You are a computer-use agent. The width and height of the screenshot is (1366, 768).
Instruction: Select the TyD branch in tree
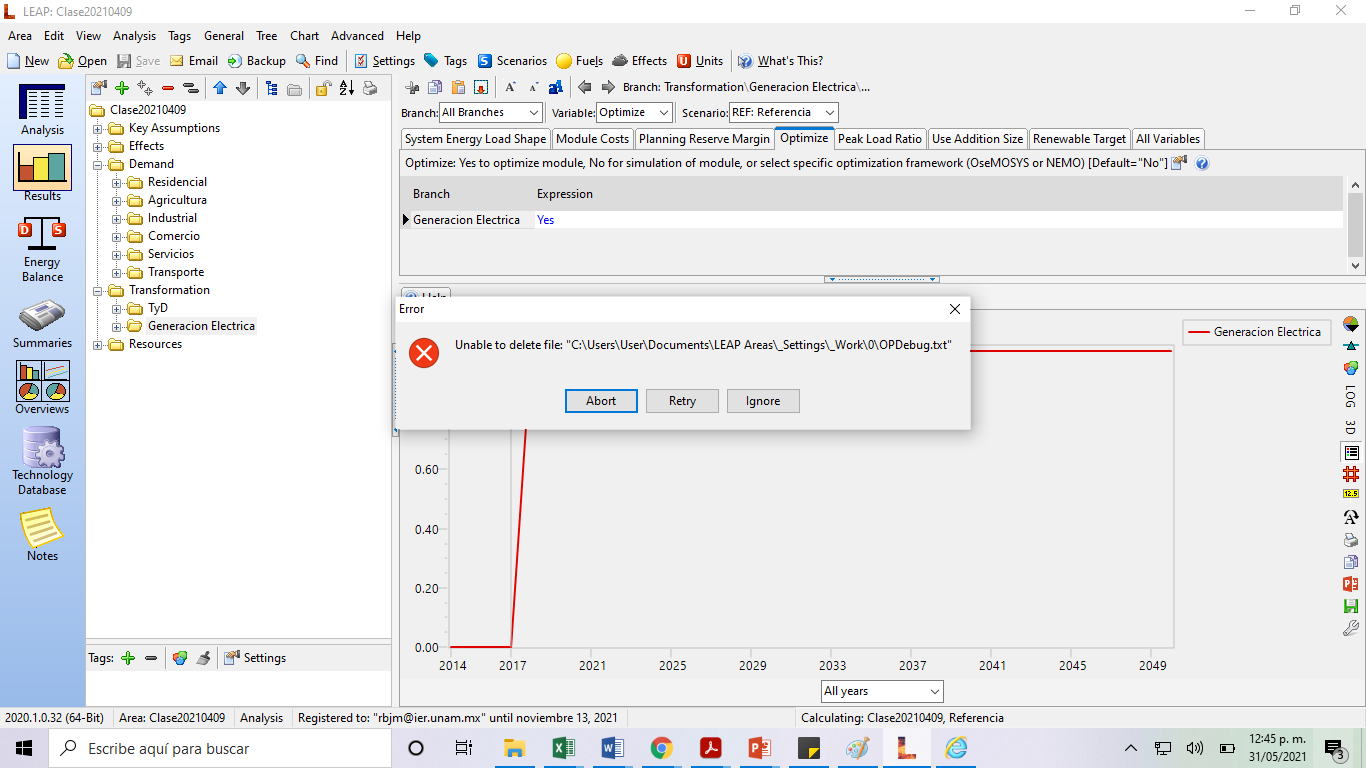coord(158,308)
